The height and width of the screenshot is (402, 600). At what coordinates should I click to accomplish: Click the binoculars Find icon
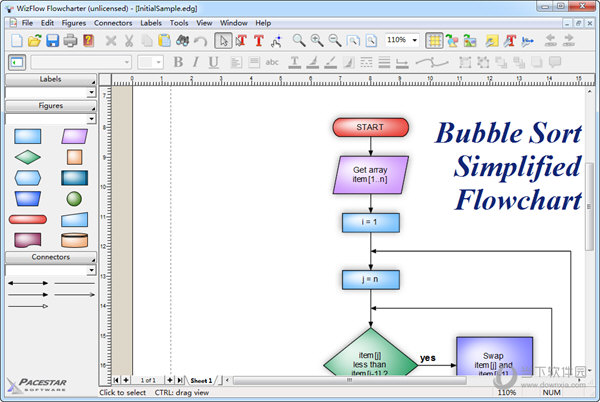point(182,41)
